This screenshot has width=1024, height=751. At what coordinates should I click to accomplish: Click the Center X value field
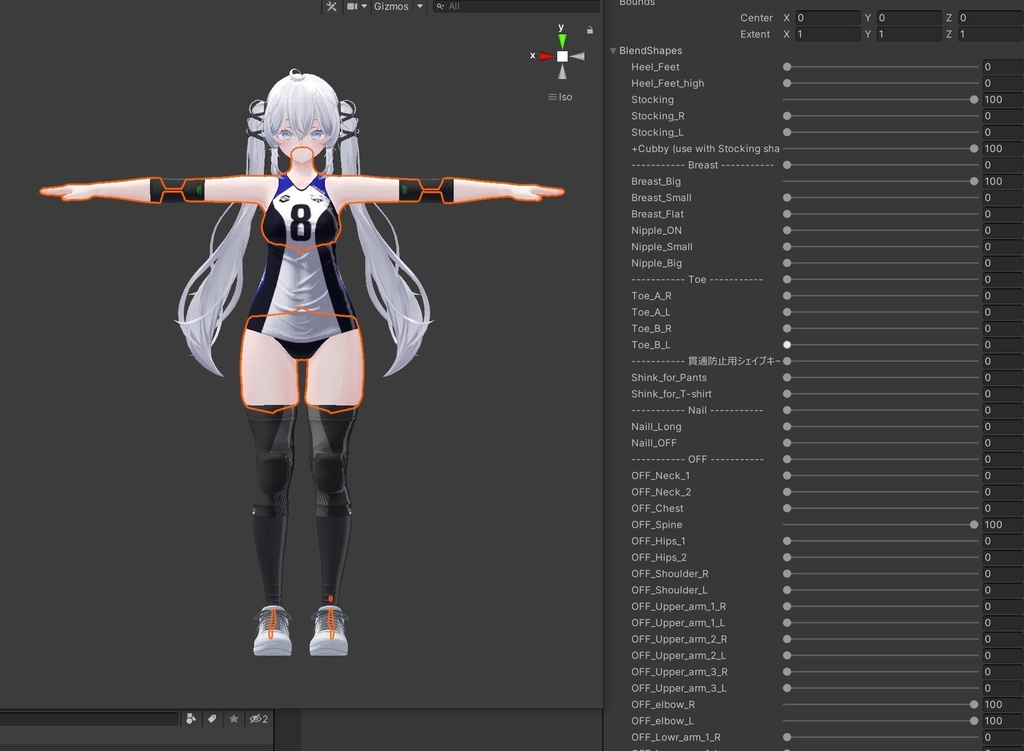point(827,18)
